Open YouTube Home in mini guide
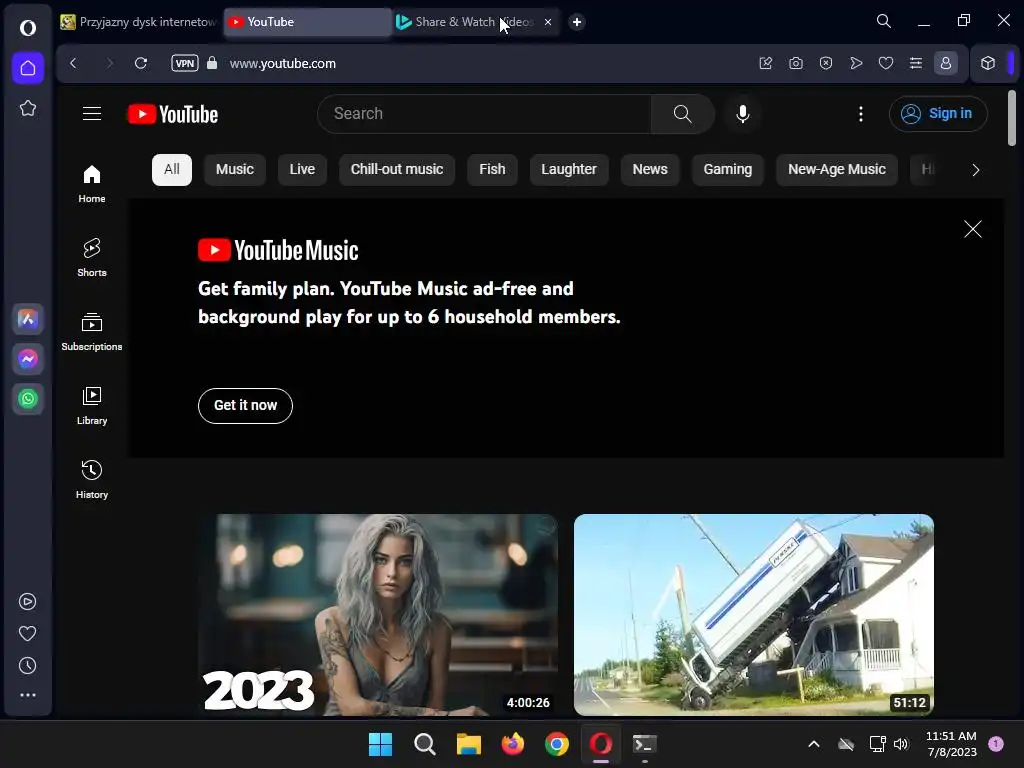 [91, 184]
